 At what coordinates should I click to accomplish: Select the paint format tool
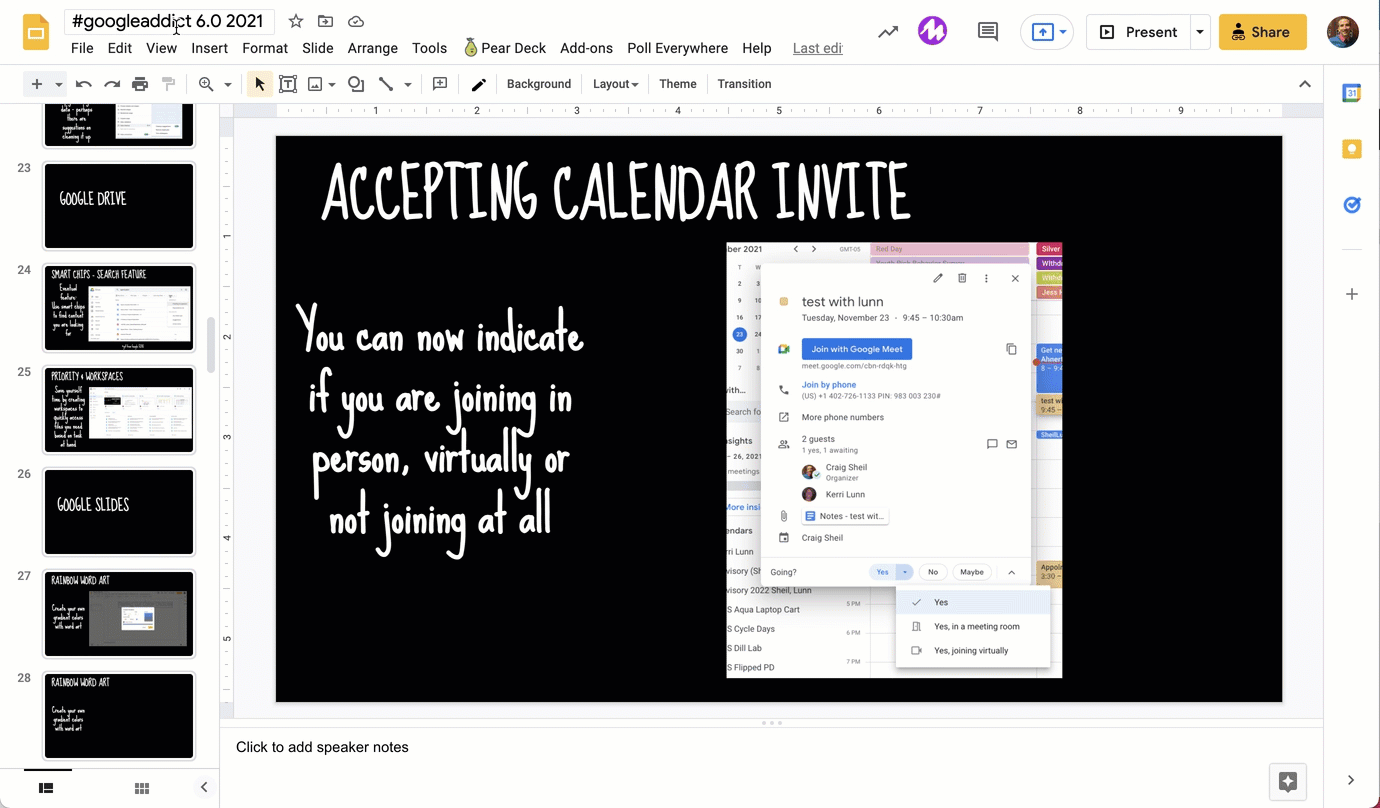coord(168,84)
